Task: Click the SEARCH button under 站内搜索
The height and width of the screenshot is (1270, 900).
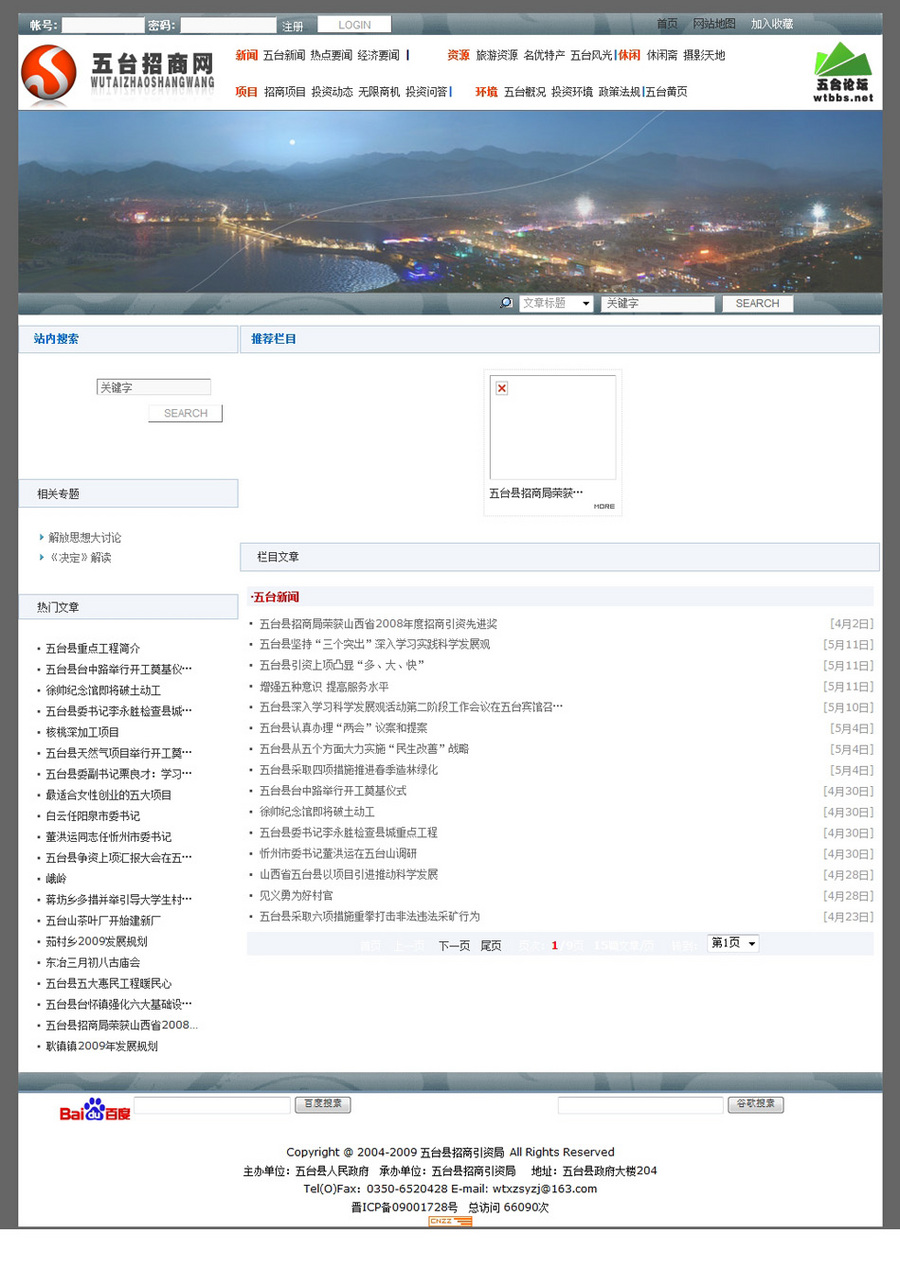Action: (x=185, y=413)
